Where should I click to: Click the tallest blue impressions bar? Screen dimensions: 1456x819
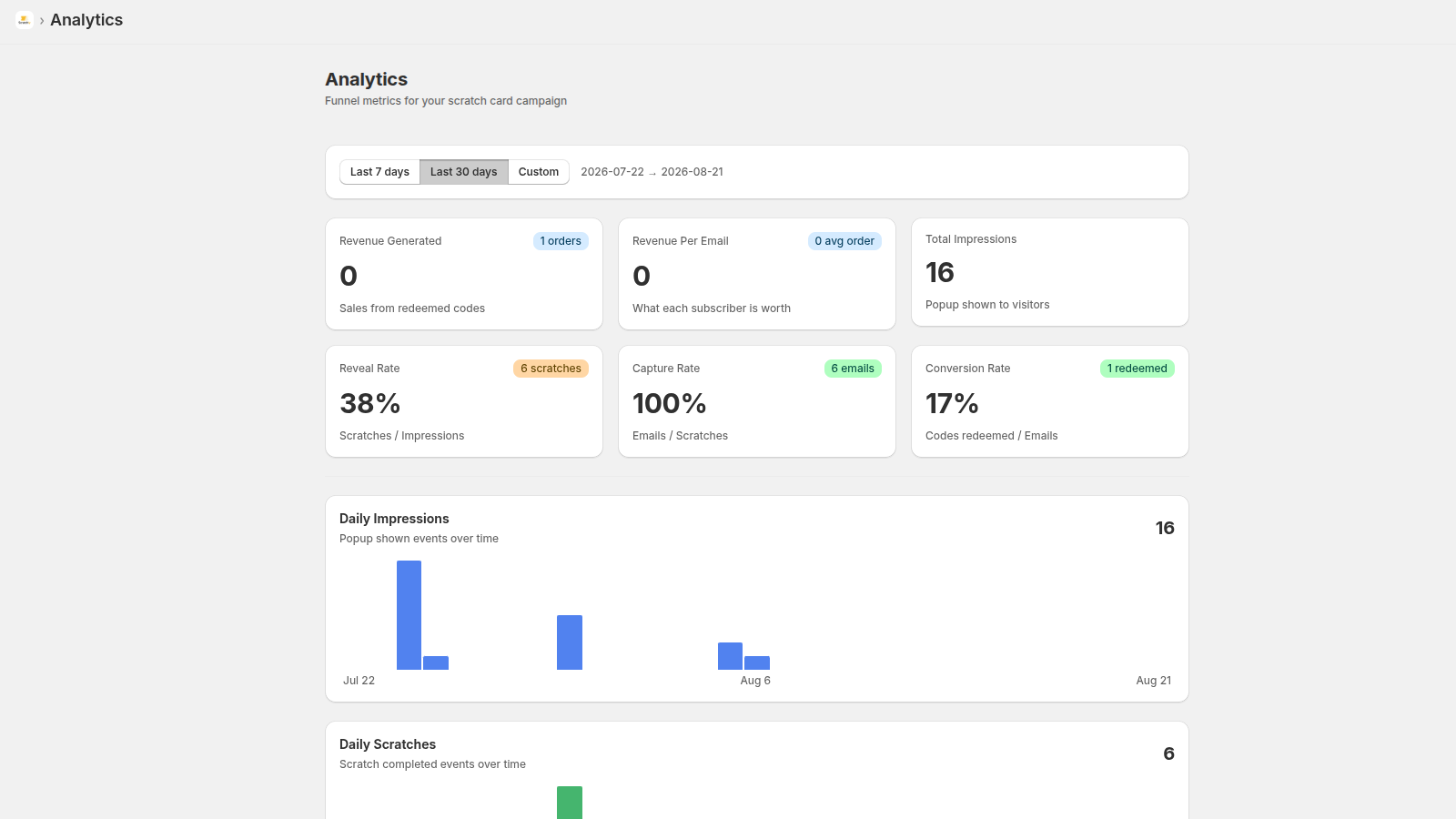[x=409, y=615]
